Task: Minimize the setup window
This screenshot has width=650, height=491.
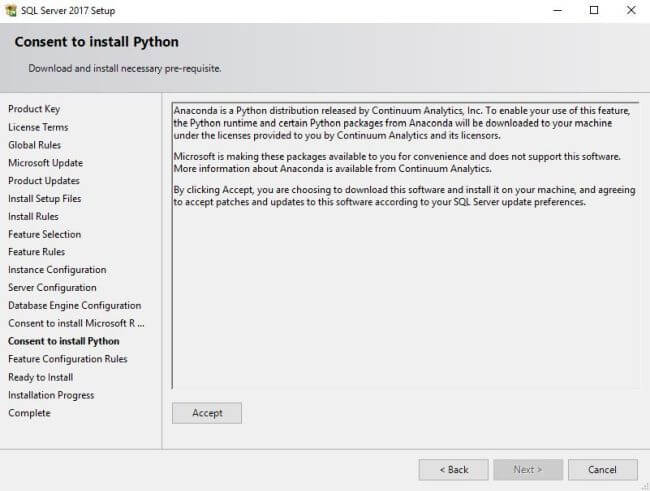Action: pyautogui.click(x=558, y=10)
